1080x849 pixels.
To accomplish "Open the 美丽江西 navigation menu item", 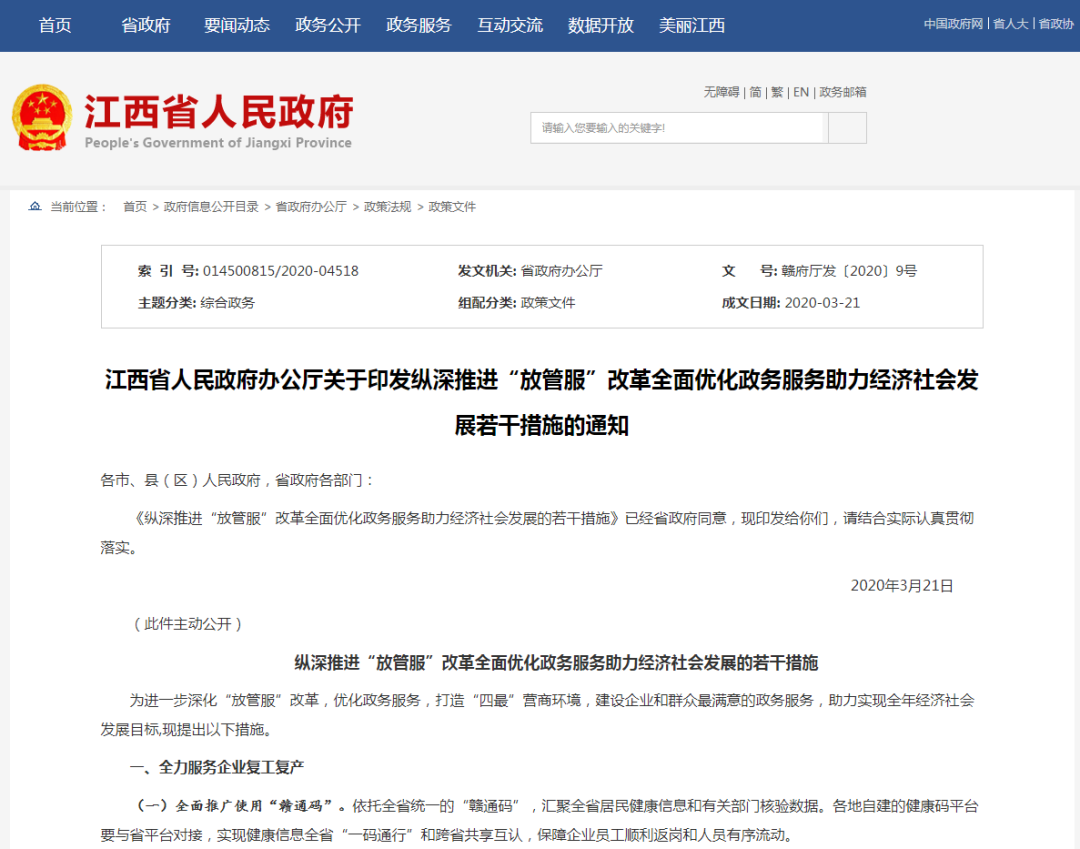I will coord(692,25).
